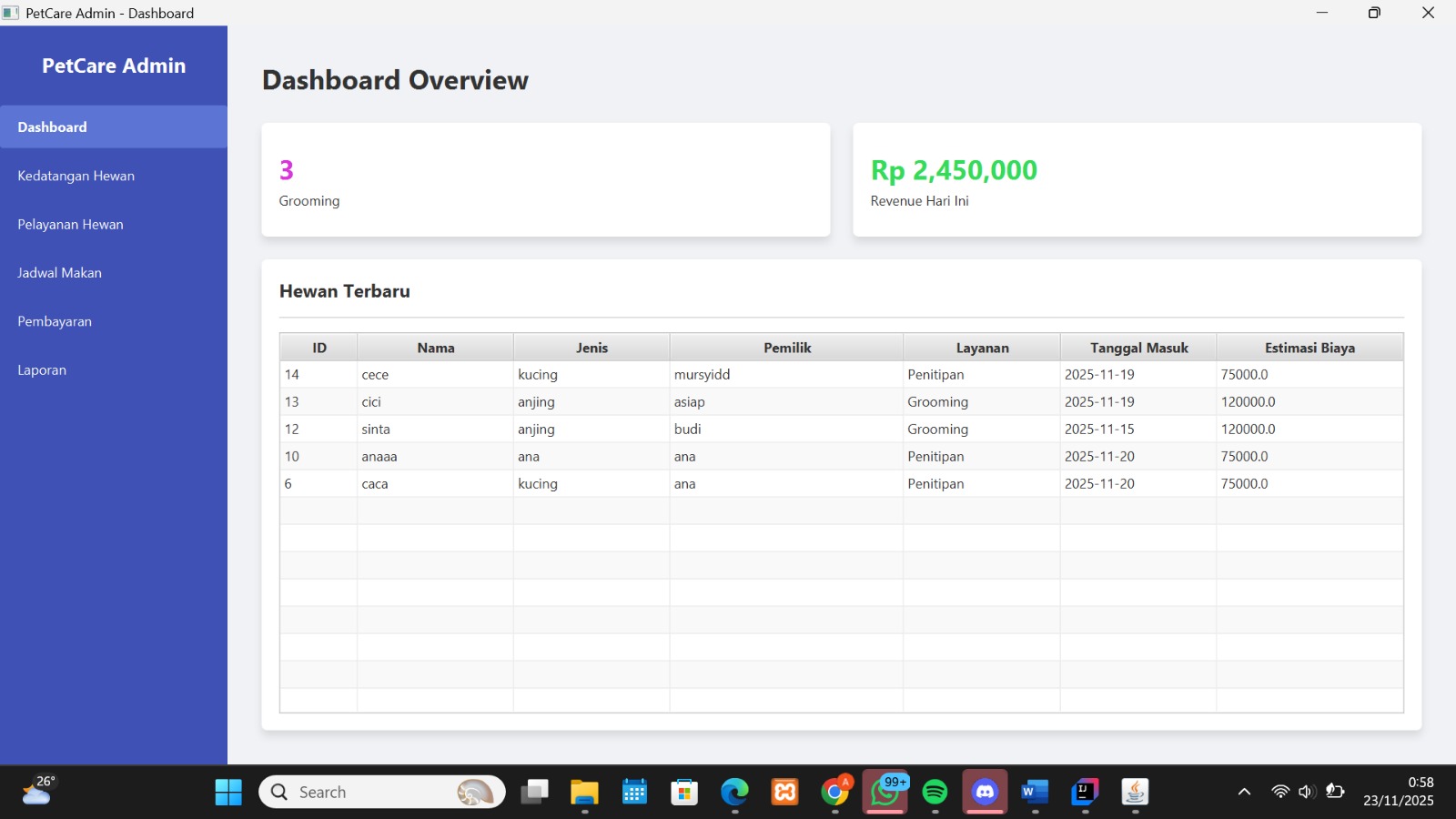Viewport: 1456px width, 819px height.
Task: Click the volume speaker icon
Action: click(x=1307, y=792)
